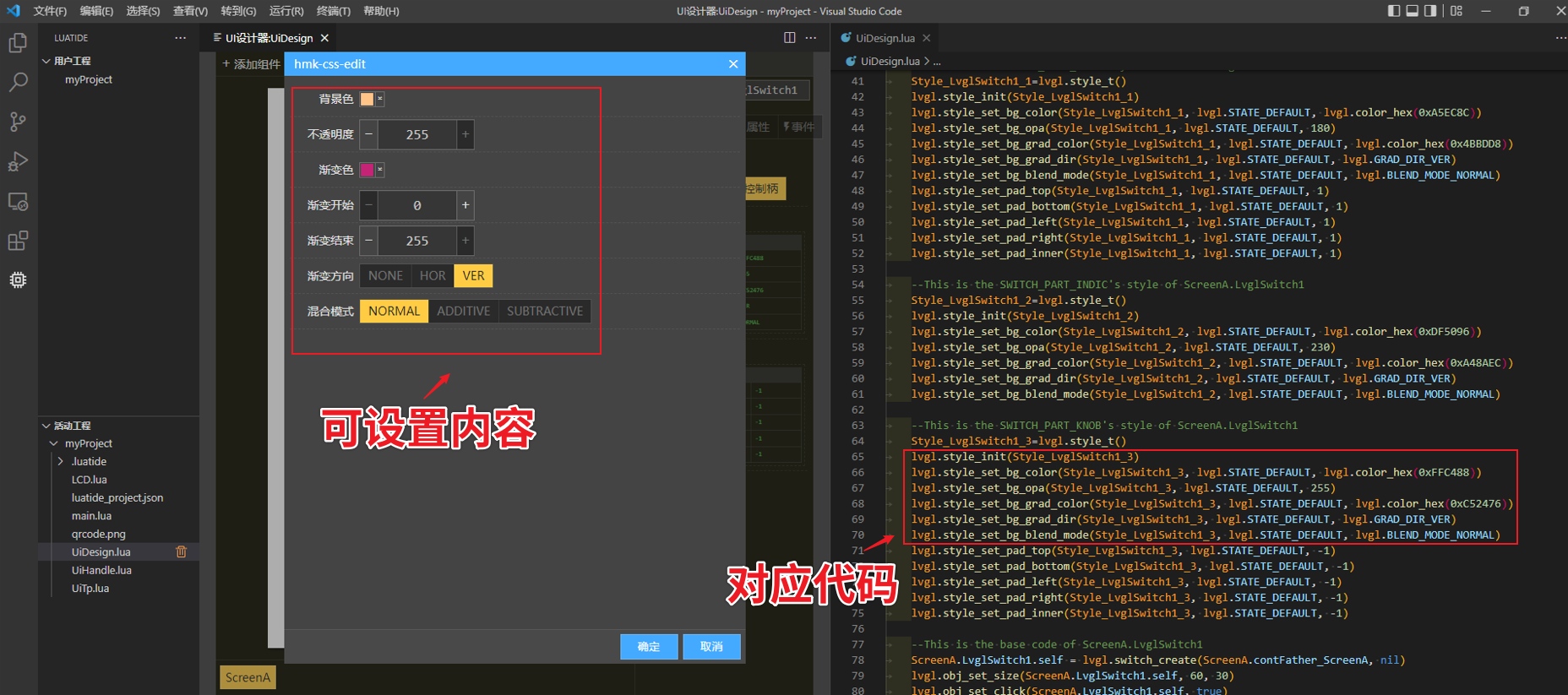Open the 背景色 color swatch
This screenshot has height=695, width=1568.
(367, 99)
